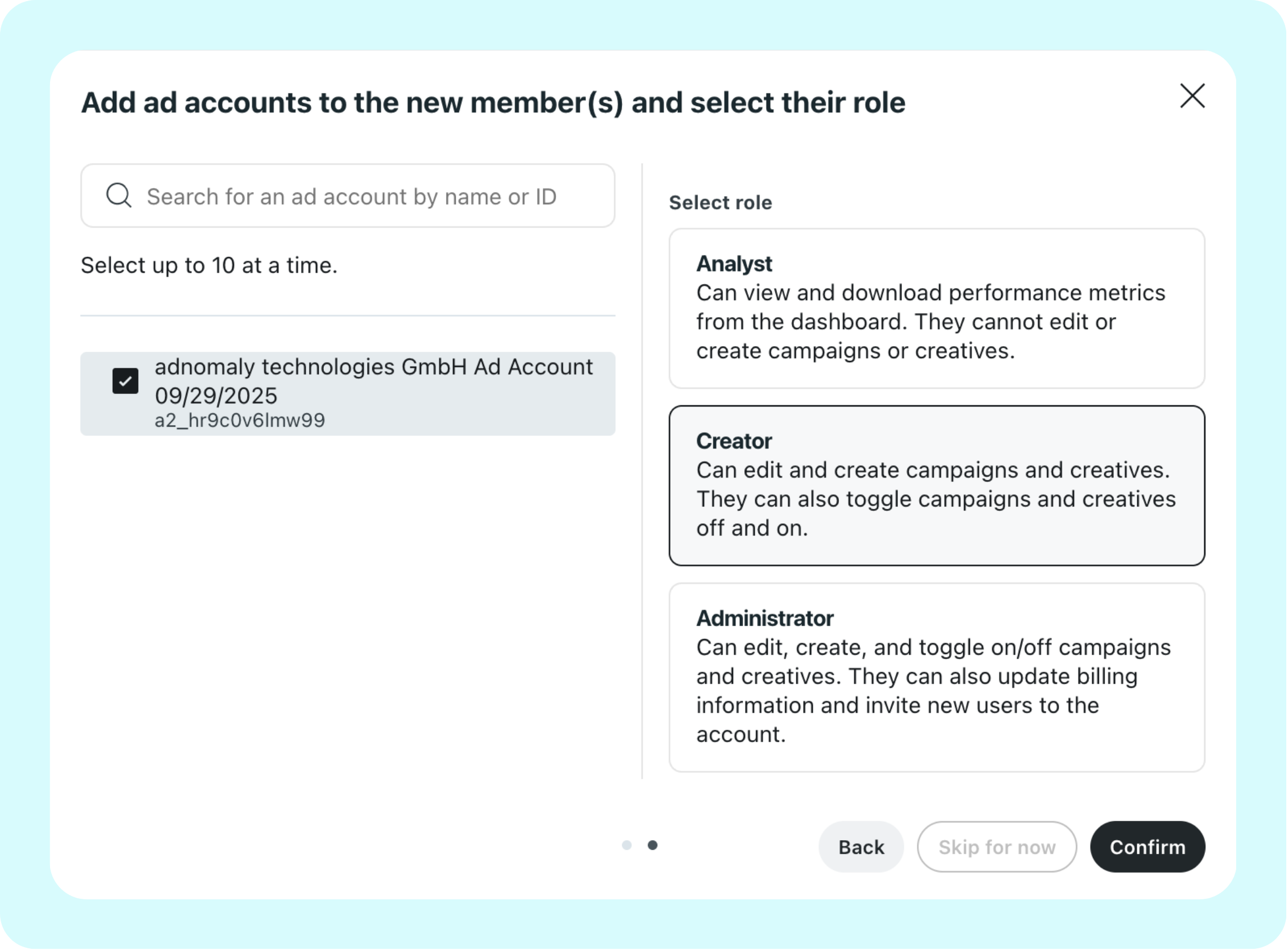Click the second step pagination dot
Viewport: 1288px width, 950px height.
653,845
